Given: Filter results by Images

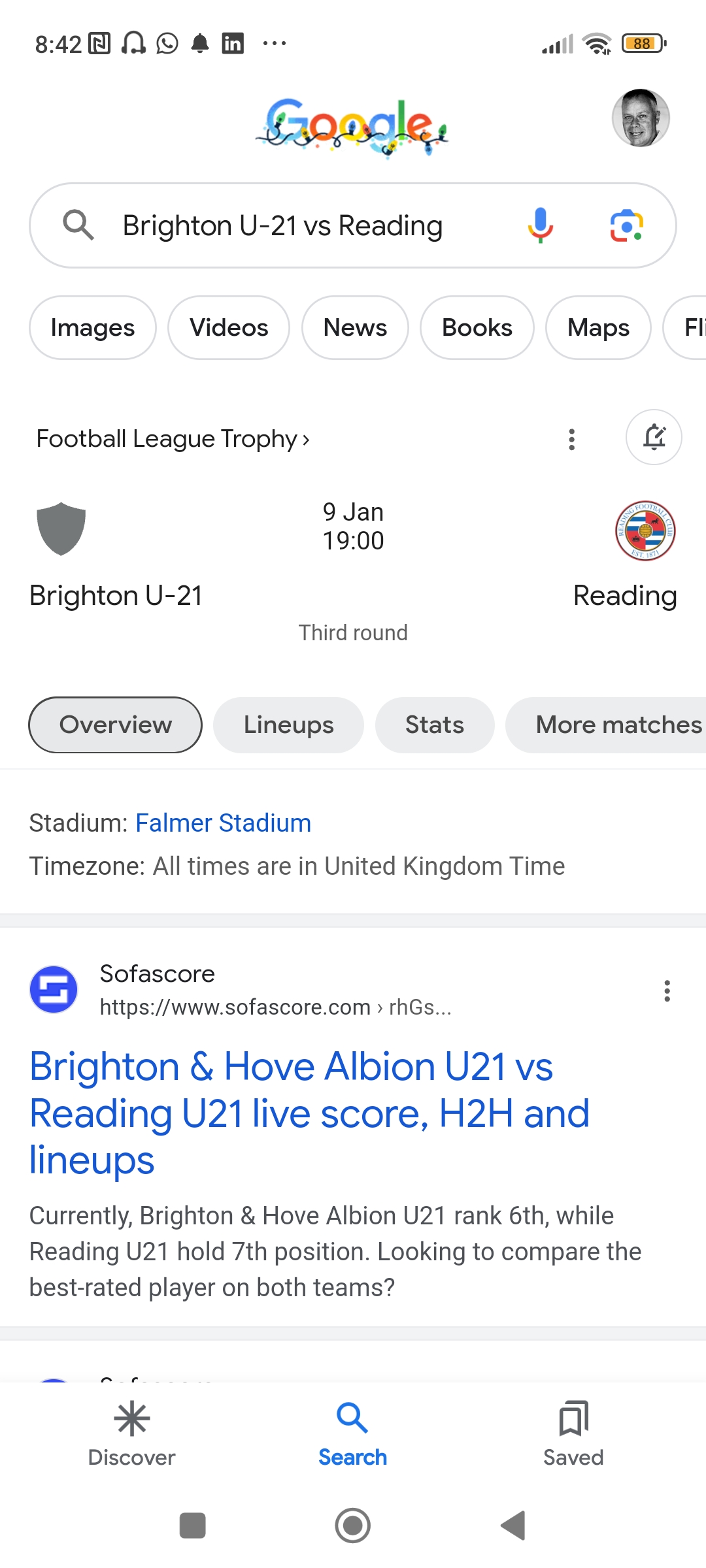Looking at the screenshot, I should [x=93, y=327].
